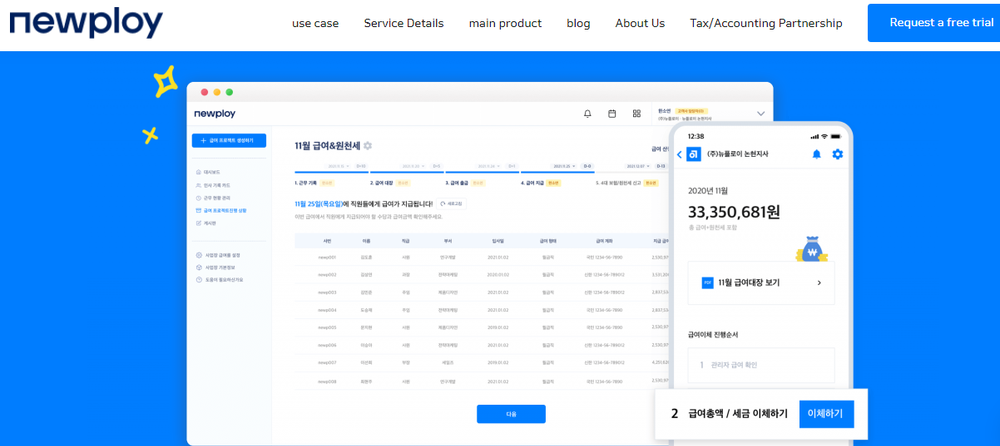1000x446 pixels.
Task: Open the attendance clock icon item in the sidebar
Action: (214, 198)
